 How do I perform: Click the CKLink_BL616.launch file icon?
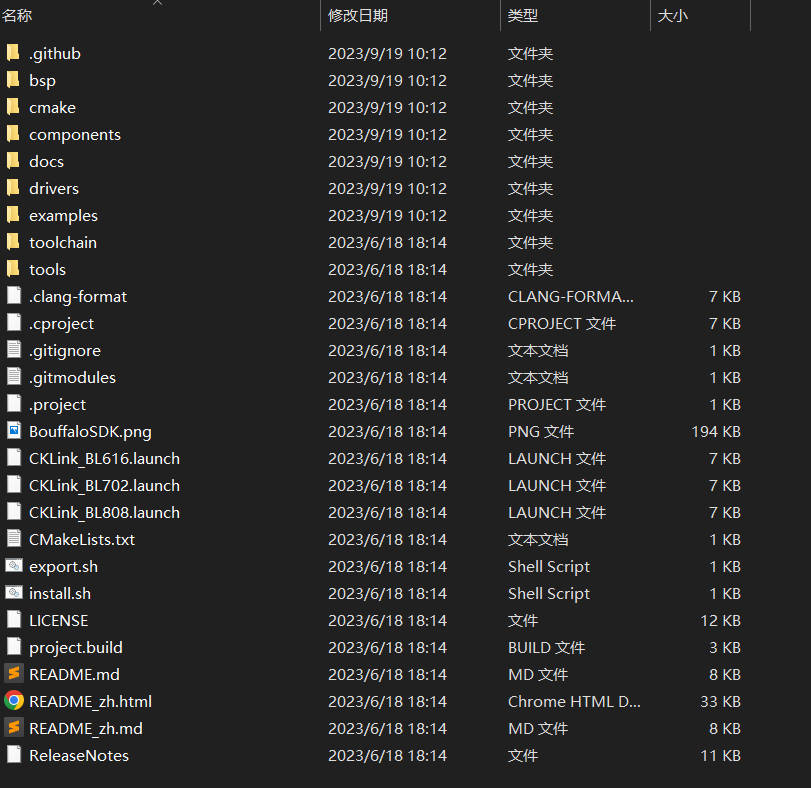(x=14, y=458)
